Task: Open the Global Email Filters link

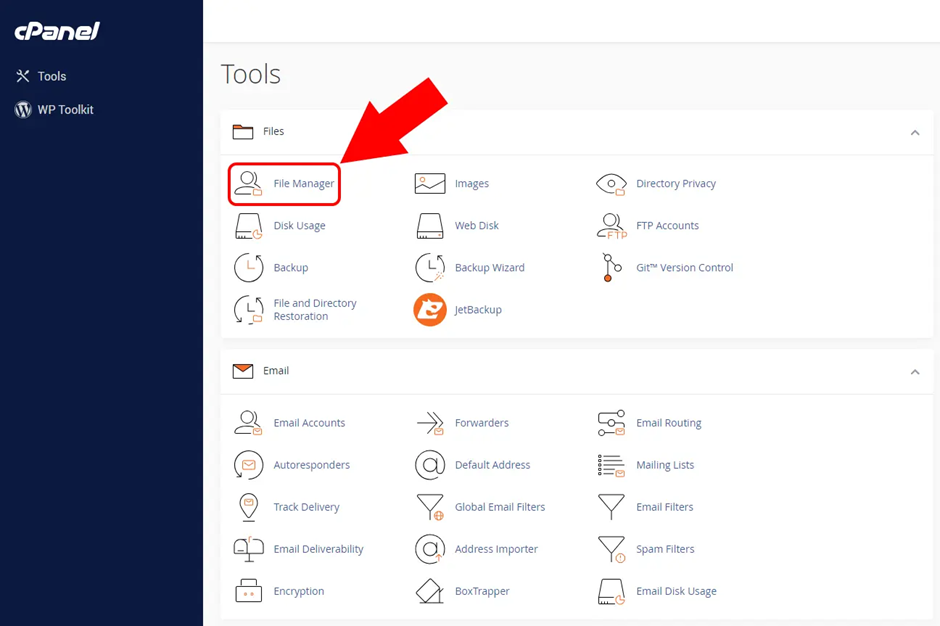Action: click(500, 507)
